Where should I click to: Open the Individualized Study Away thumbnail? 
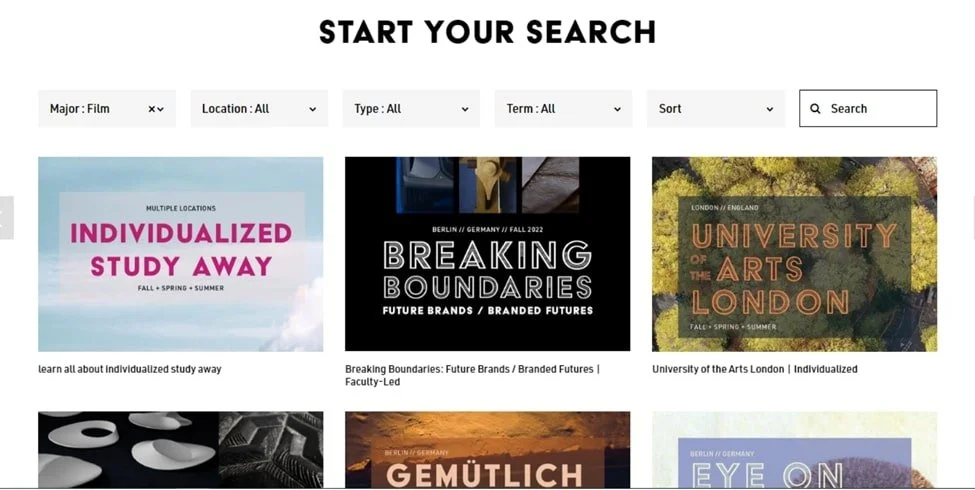coord(181,254)
